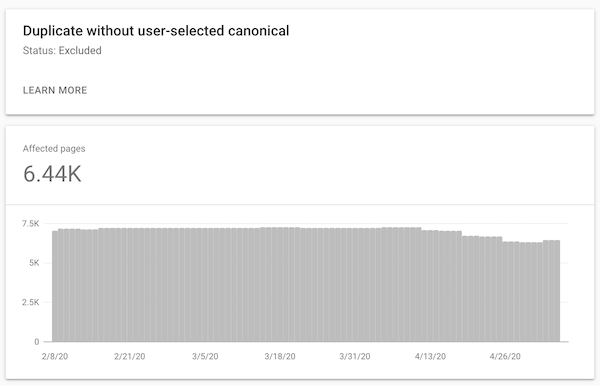Click the 7.5K y-axis label
600x386 pixels.
(x=31, y=224)
